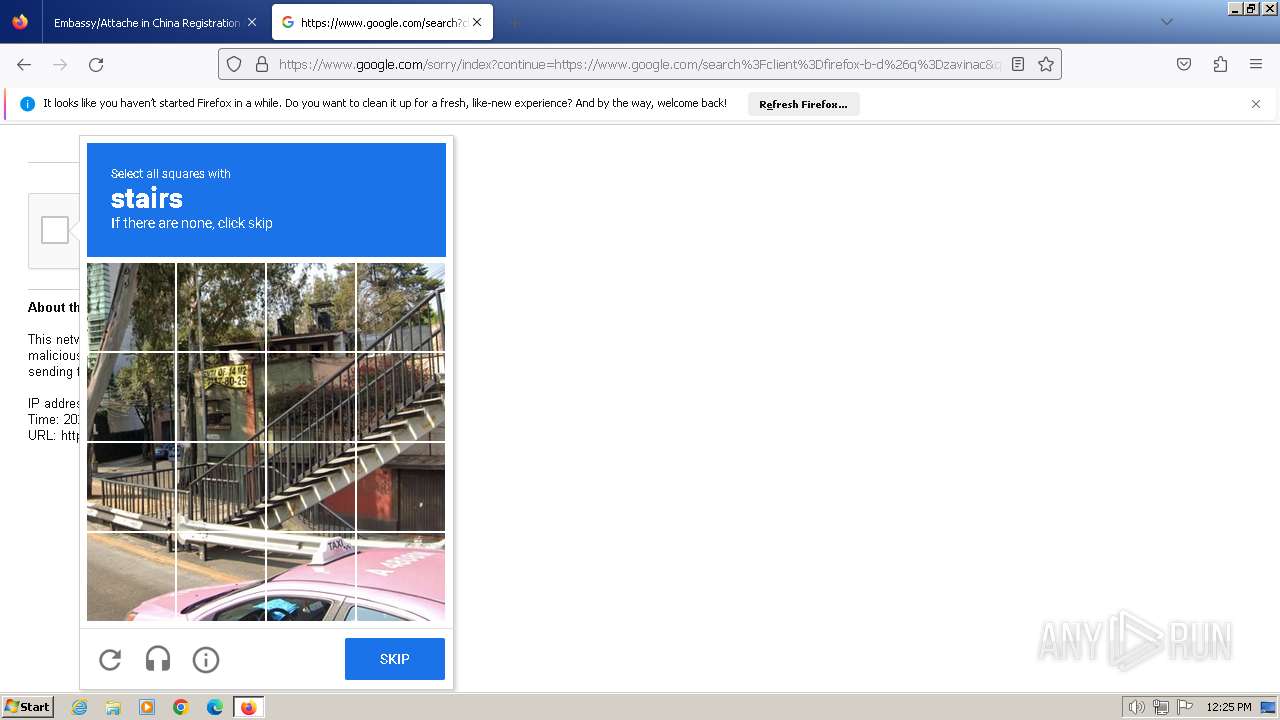Screen dimensions: 1280x720
Task: Open volume speaker icon in system tray
Action: click(1136, 707)
